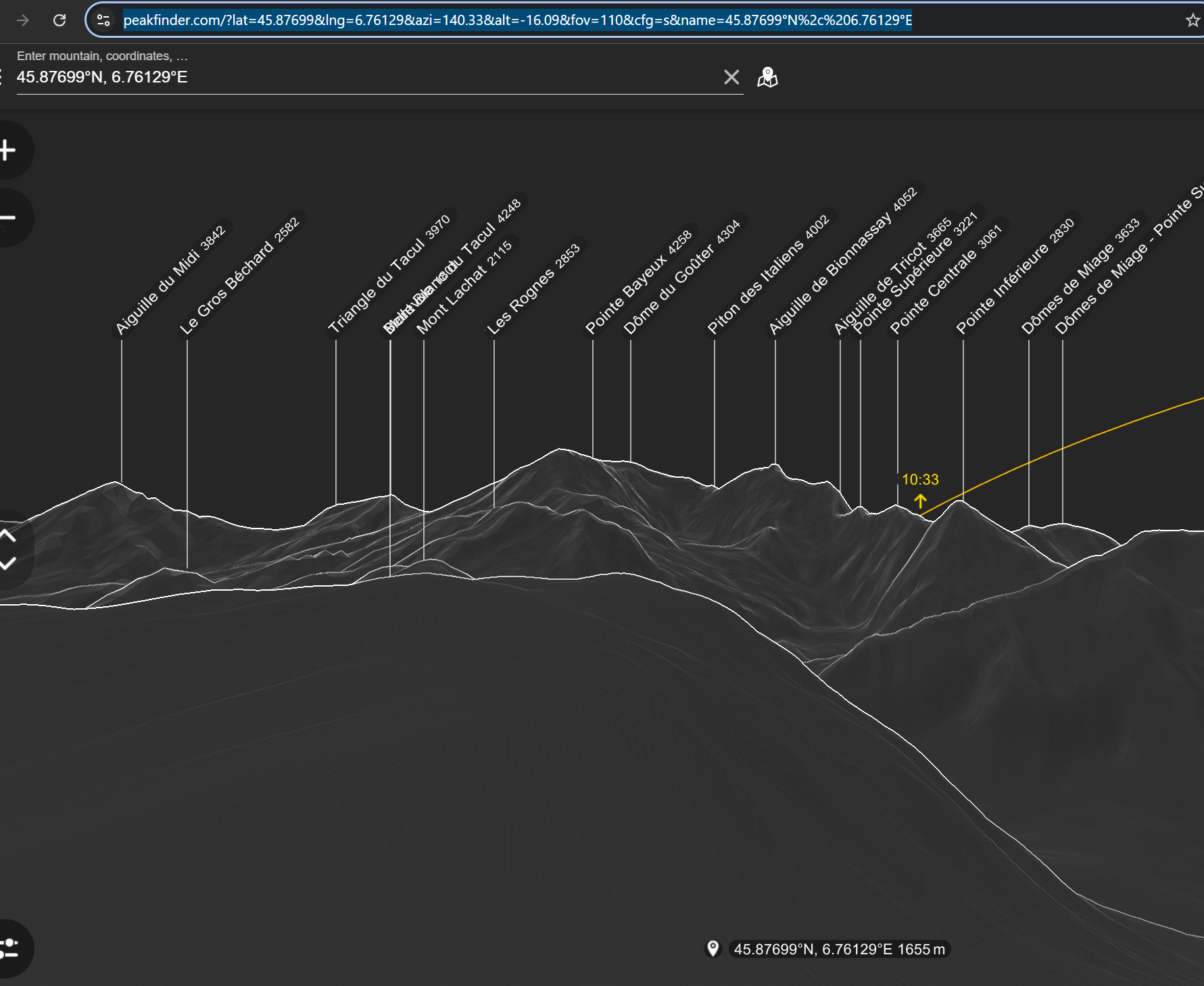Click the browser forward arrow
Viewport: 1204px width, 986px height.
click(x=23, y=20)
